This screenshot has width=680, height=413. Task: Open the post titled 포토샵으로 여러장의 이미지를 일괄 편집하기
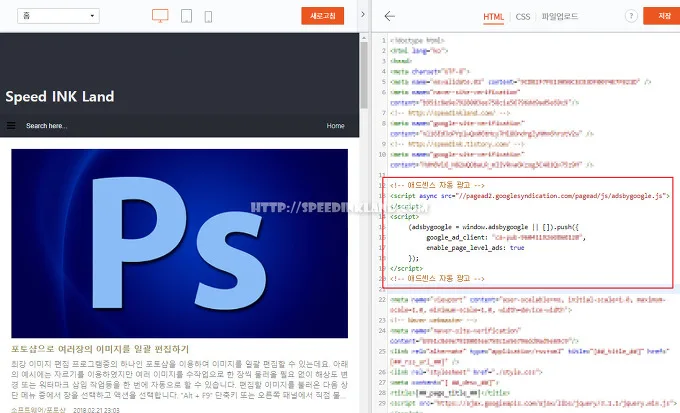(x=100, y=349)
